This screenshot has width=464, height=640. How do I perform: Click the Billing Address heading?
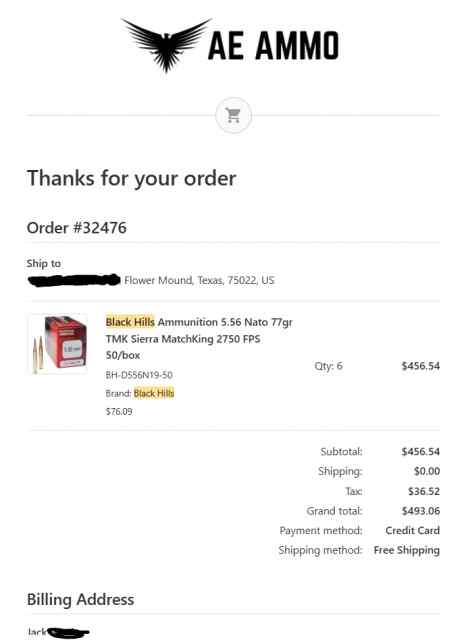tap(80, 600)
